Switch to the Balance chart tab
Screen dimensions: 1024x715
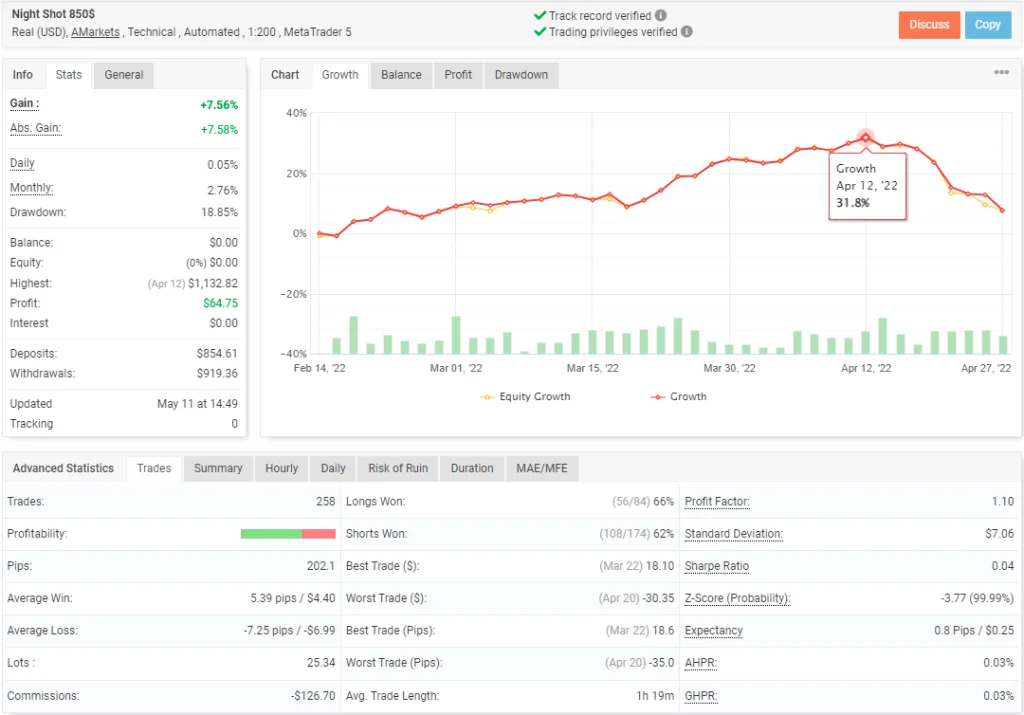400,74
